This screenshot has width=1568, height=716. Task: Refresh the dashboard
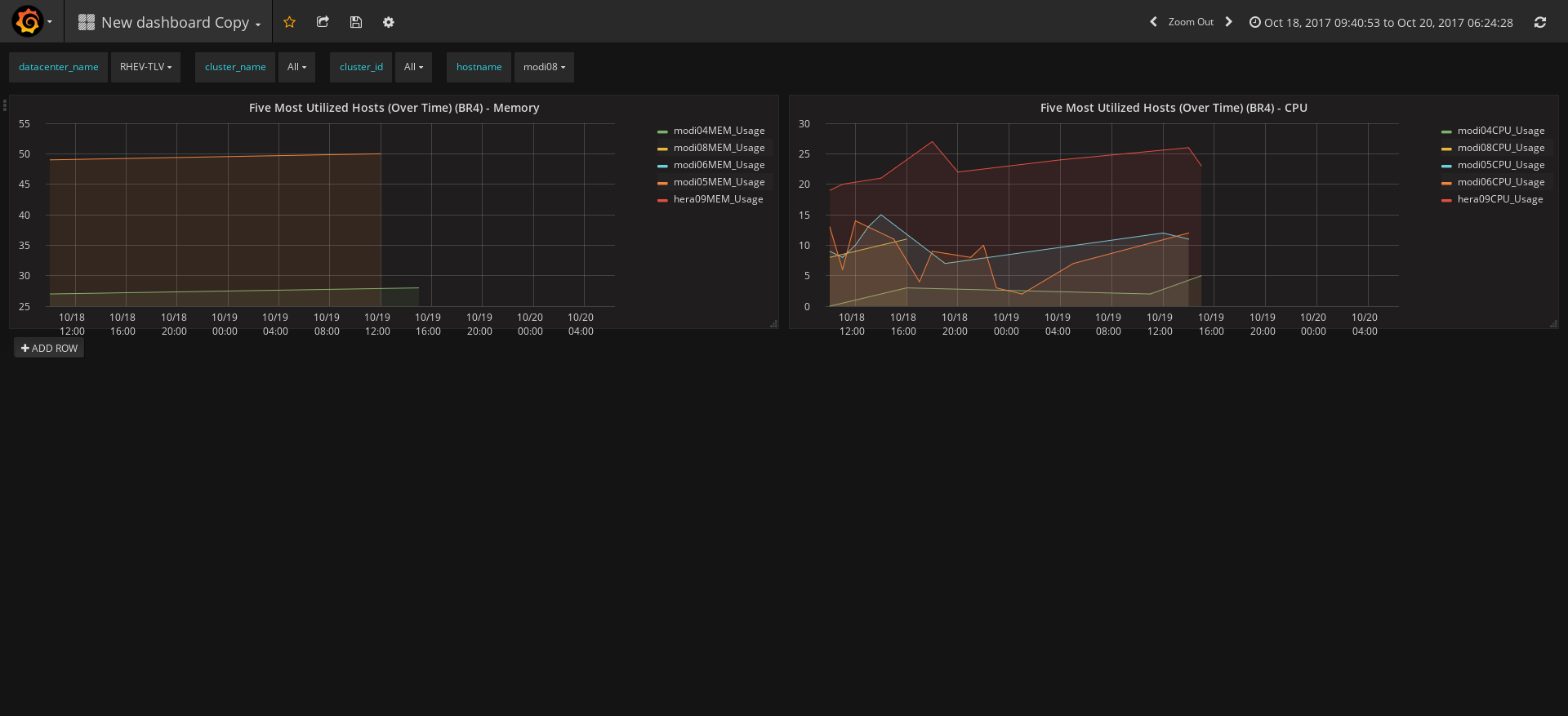pyautogui.click(x=1539, y=22)
